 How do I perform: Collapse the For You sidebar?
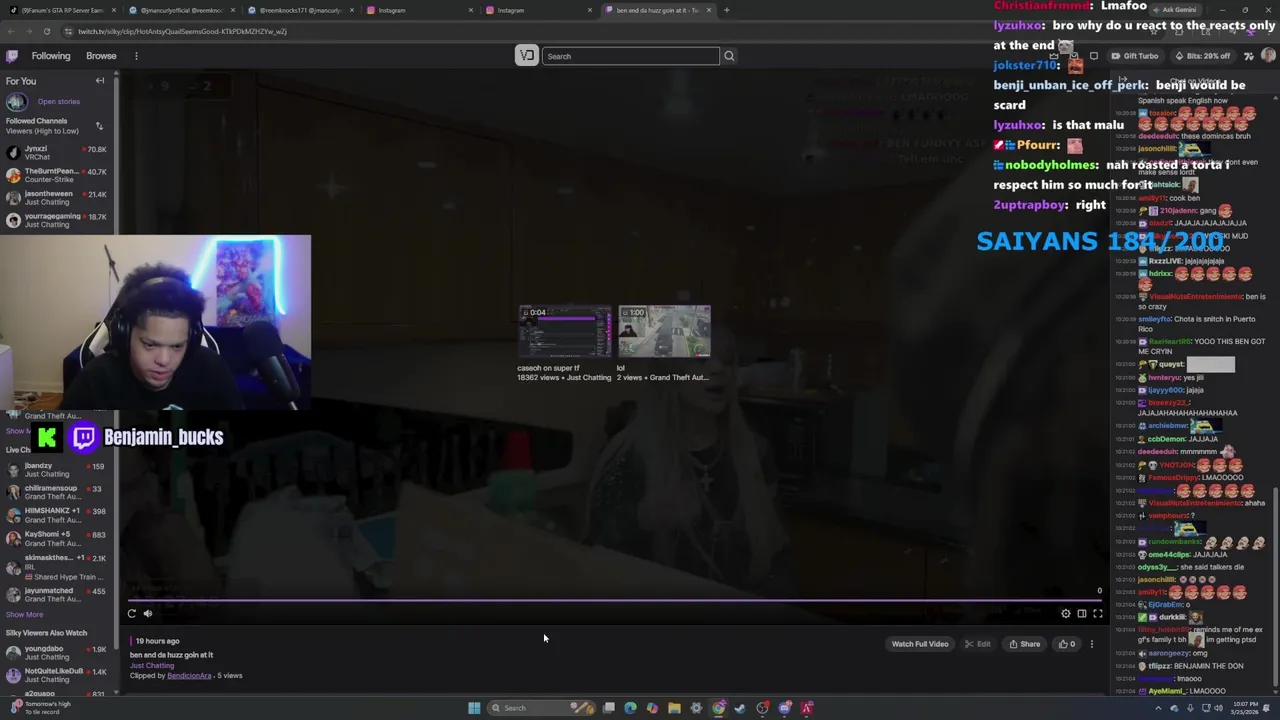tap(100, 81)
